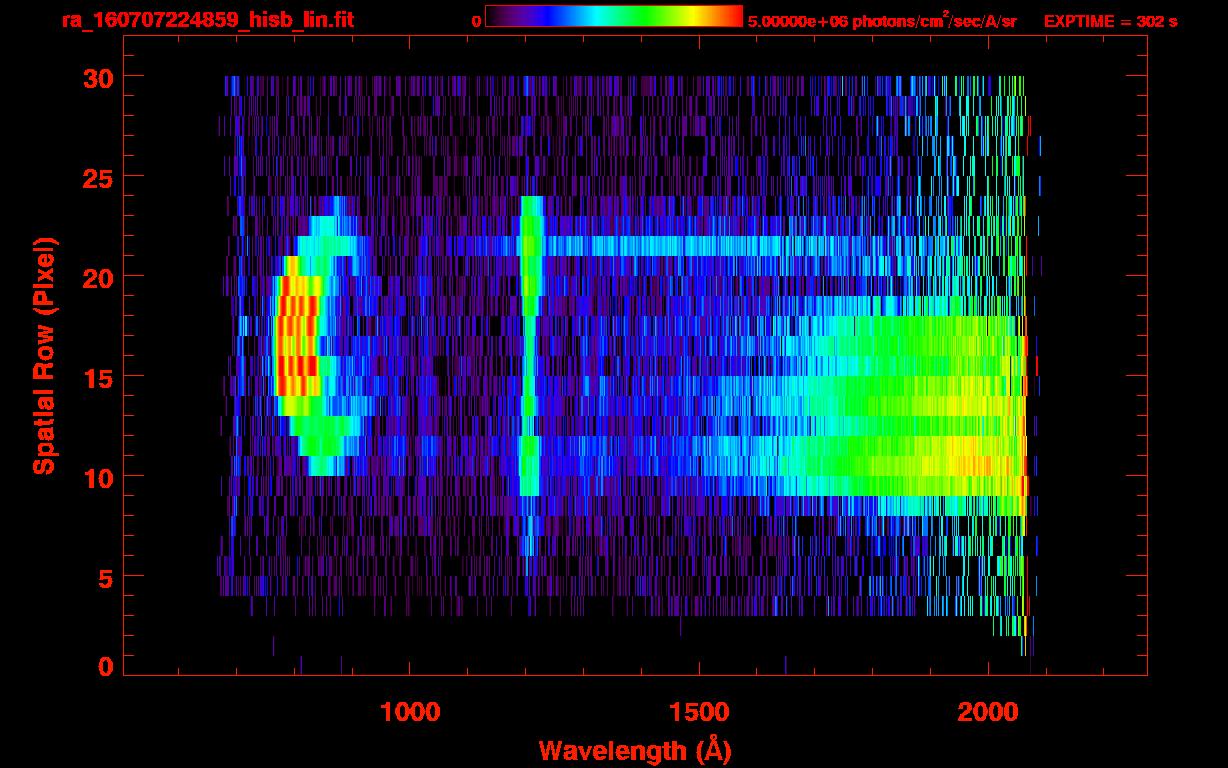
Task: Click the rainbow color scale bar
Action: coord(613,16)
